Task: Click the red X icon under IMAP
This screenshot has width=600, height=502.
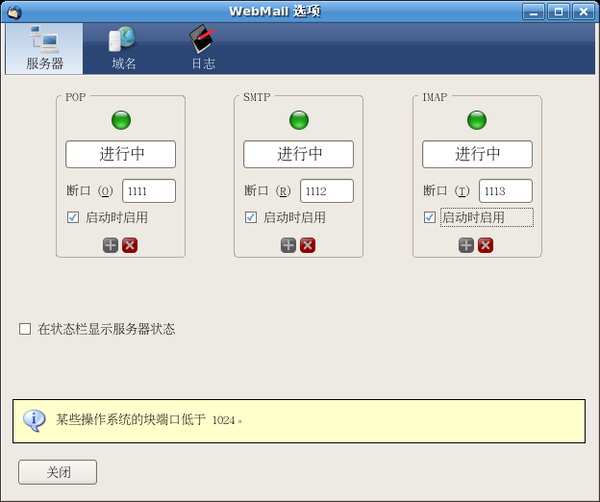Action: tap(486, 245)
